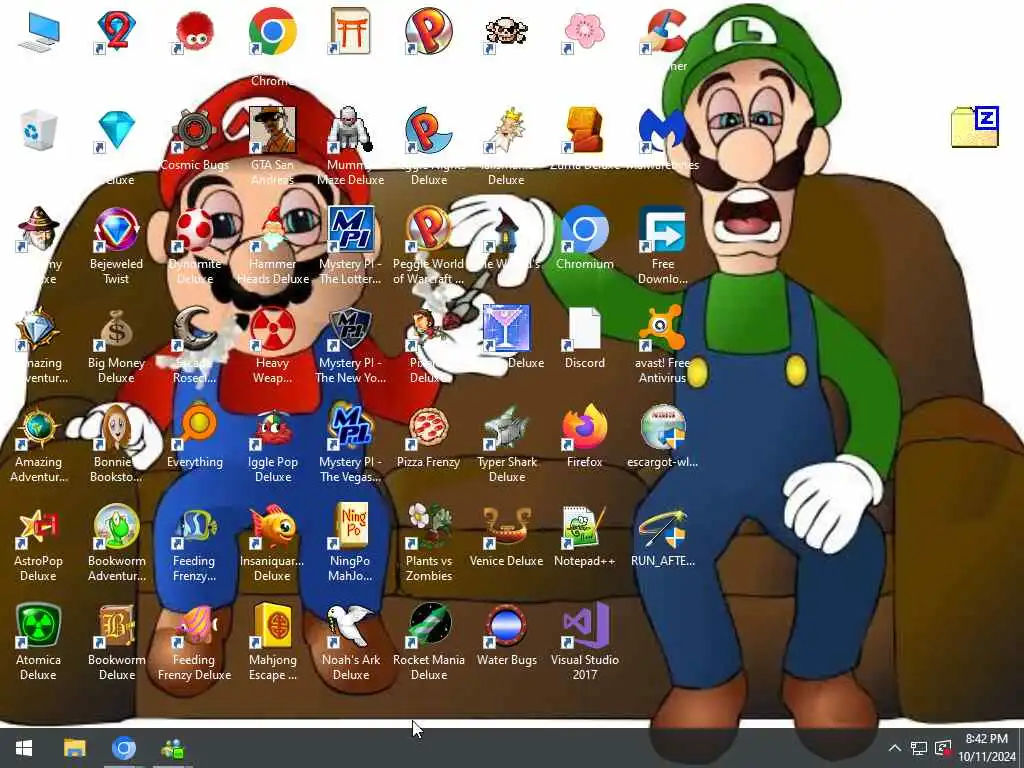Launch AstroPop Deluxe game
This screenshot has width=1024, height=768.
(x=39, y=527)
